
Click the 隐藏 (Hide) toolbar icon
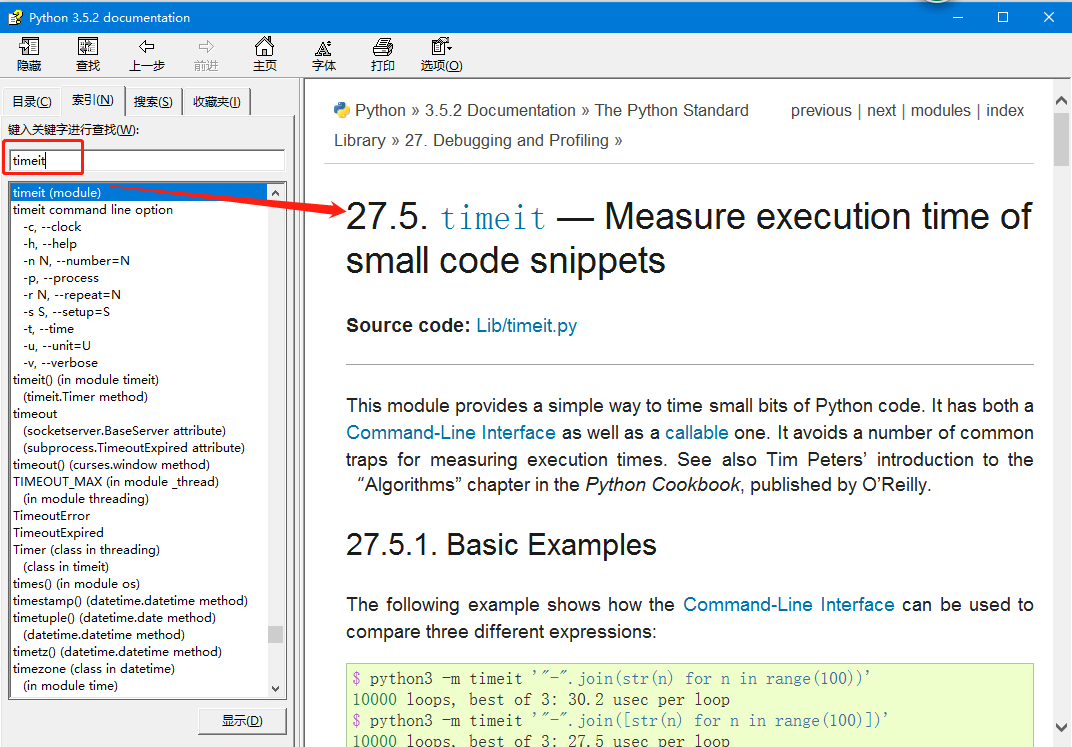pyautogui.click(x=29, y=46)
